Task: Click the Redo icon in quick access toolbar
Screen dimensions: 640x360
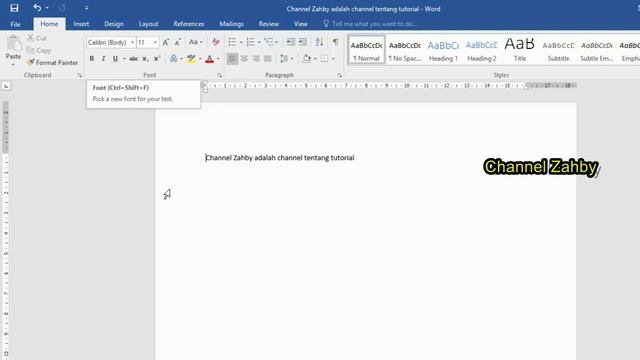Action: point(62,8)
